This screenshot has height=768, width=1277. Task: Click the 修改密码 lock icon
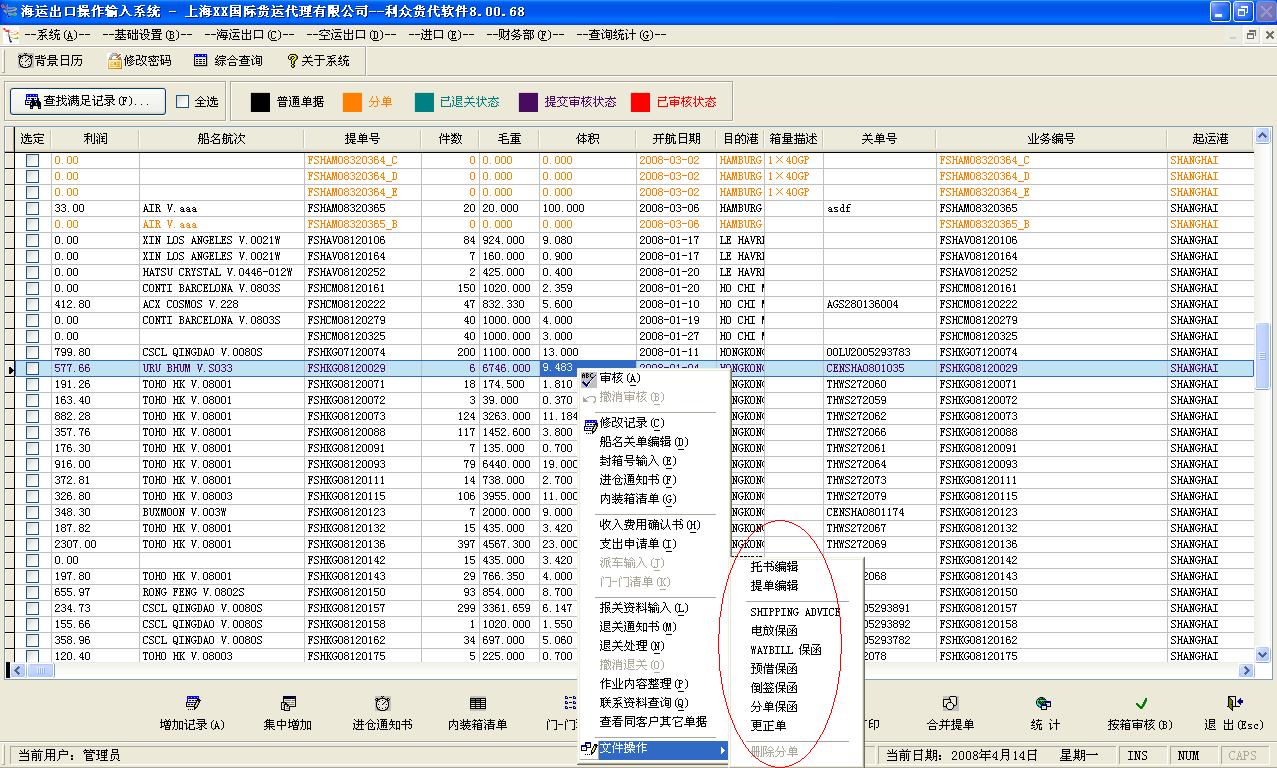tap(113, 61)
